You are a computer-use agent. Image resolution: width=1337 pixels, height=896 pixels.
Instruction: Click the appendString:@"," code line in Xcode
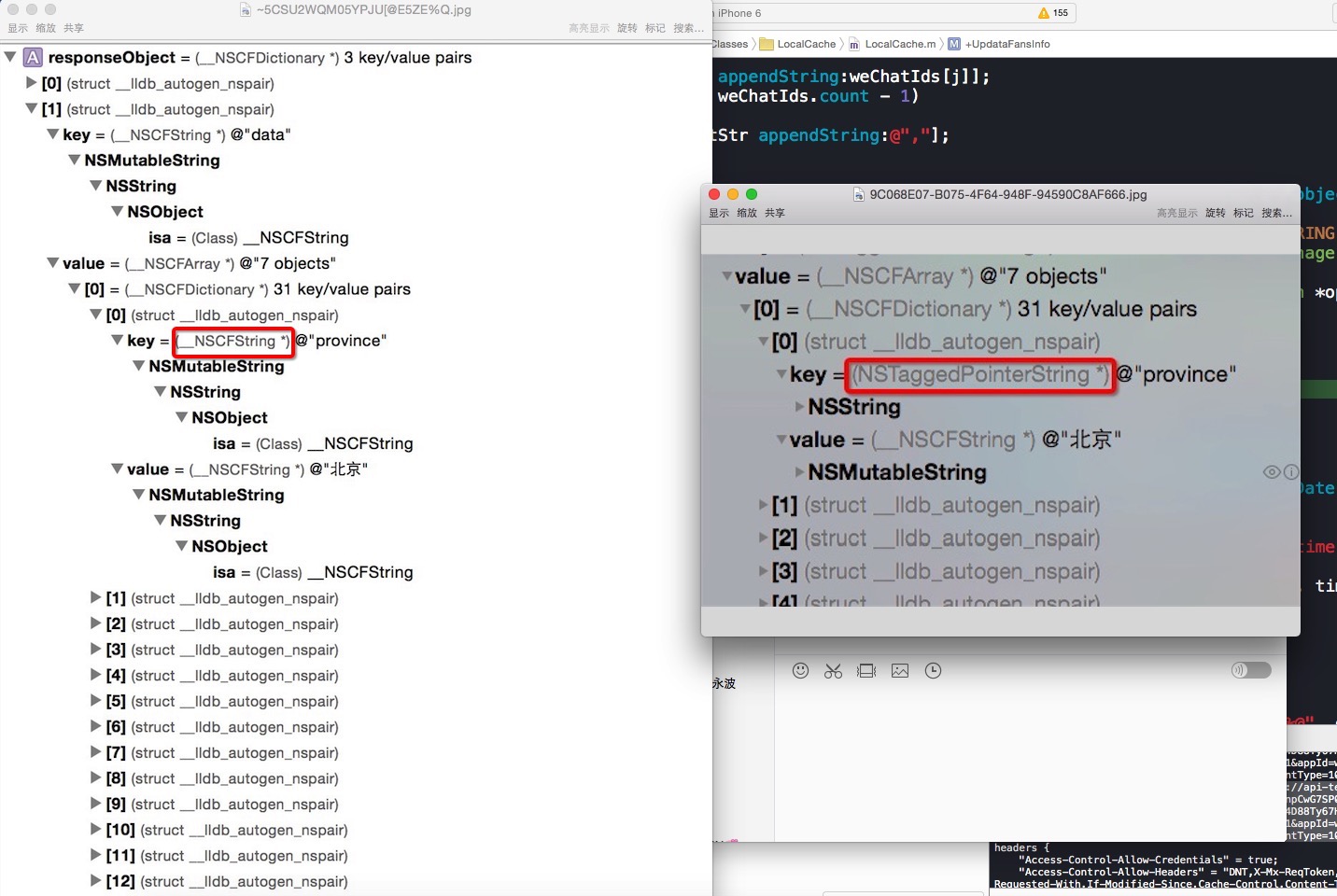(833, 135)
